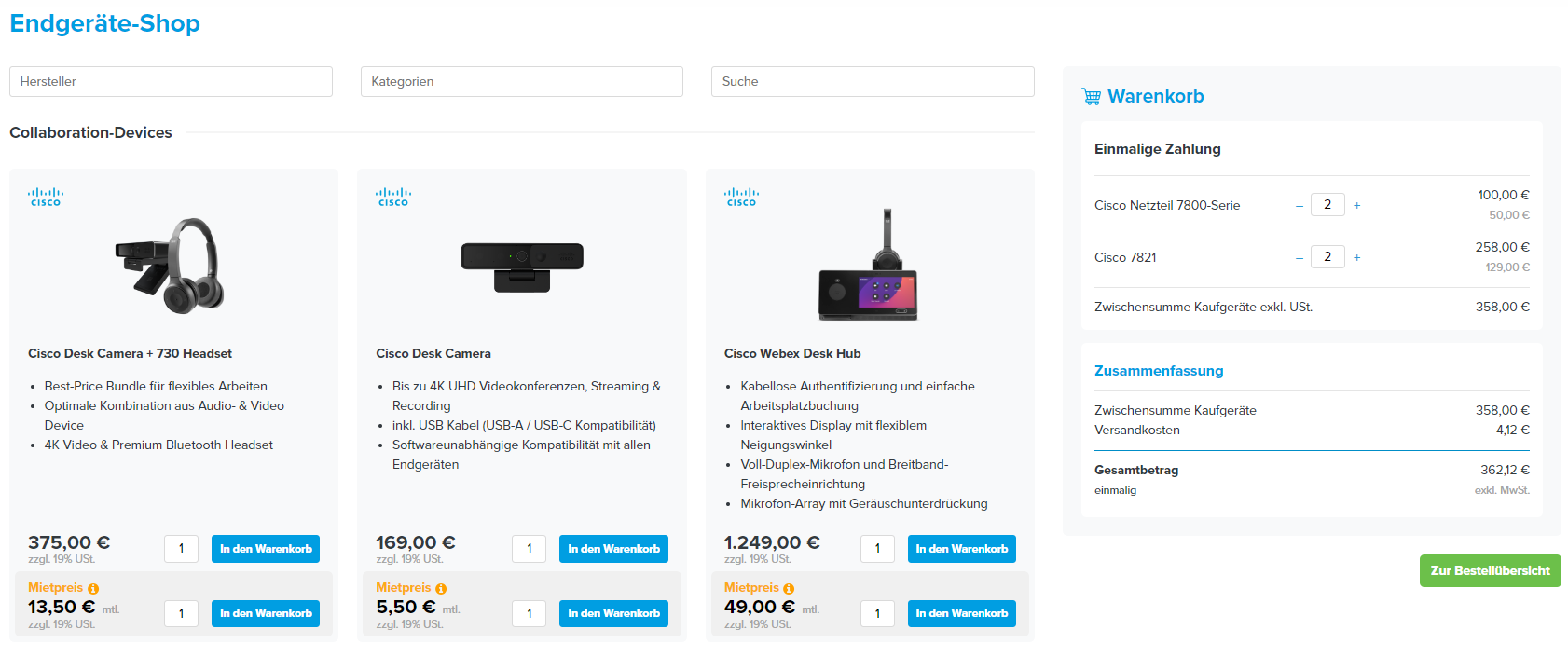Increase the Cisco 7821 quantity with the plus
Screen dimensions: 1568x657
click(1356, 257)
